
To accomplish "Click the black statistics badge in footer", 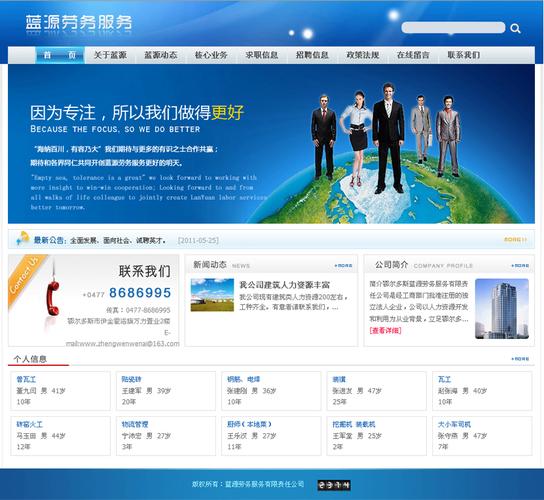I will [334, 485].
